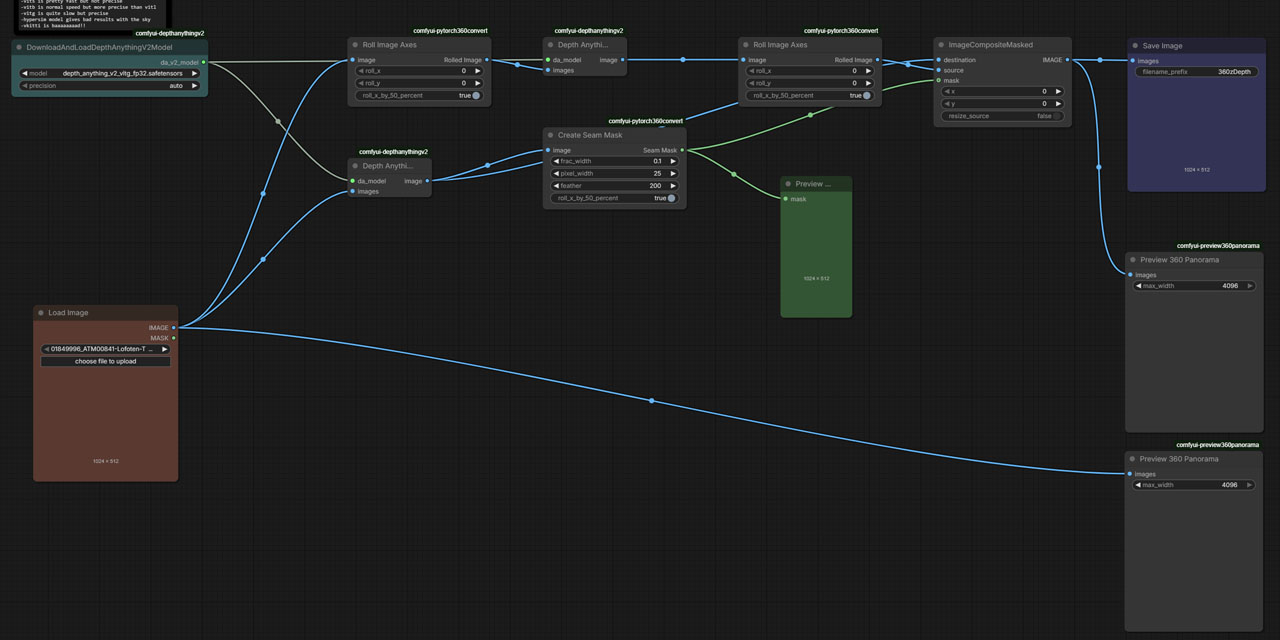This screenshot has height=640, width=1280.
Task: Select the next image file using the right arrow
Action: pos(165,349)
